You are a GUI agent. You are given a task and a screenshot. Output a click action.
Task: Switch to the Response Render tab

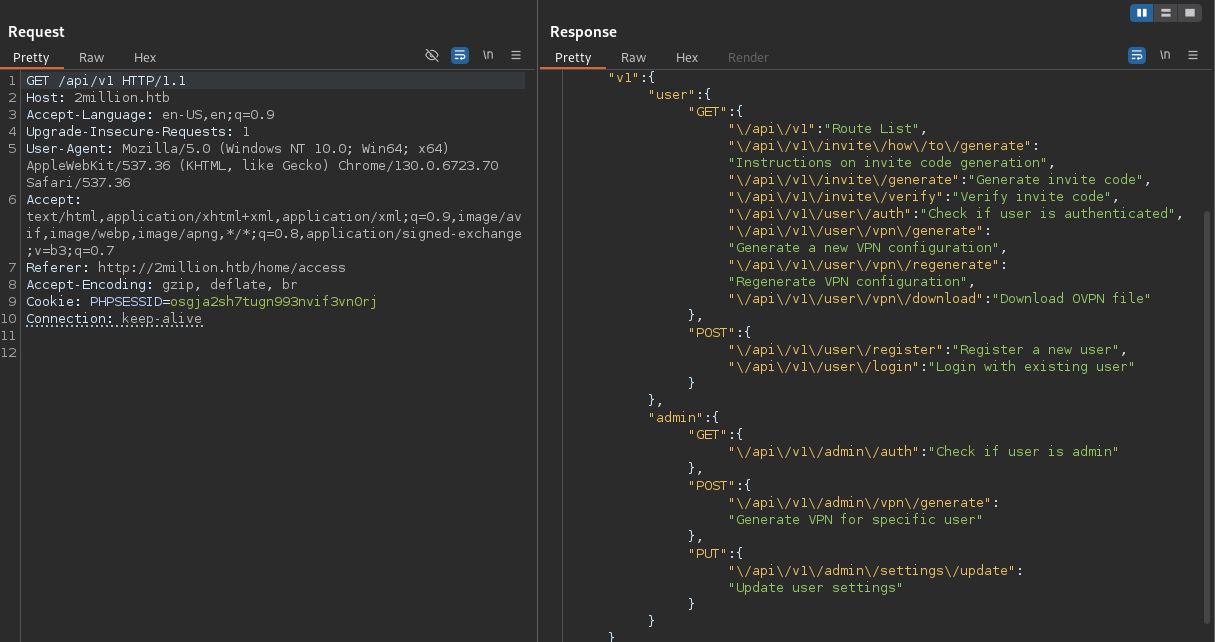pos(748,58)
